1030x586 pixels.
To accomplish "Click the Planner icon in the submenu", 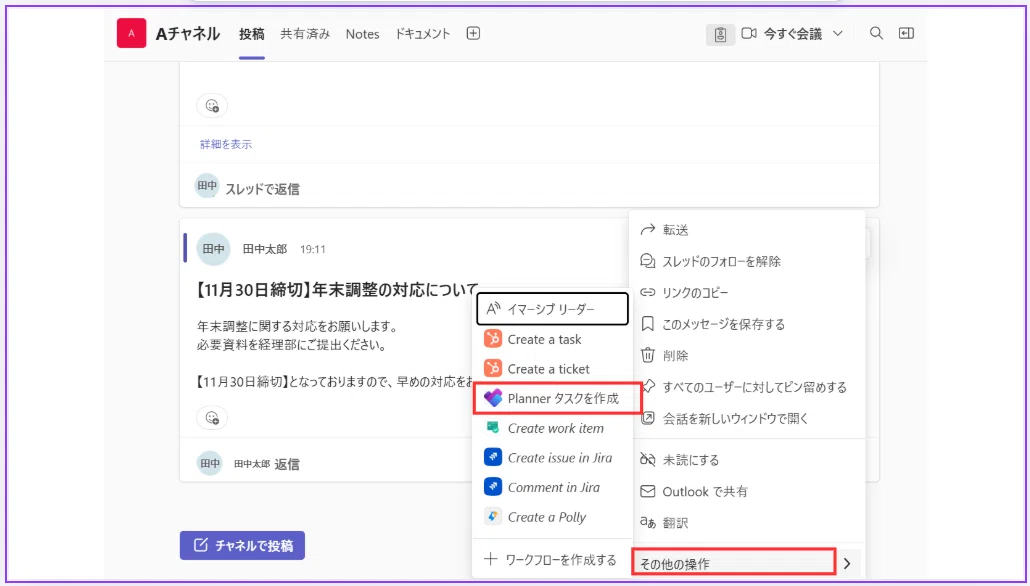I will click(493, 398).
